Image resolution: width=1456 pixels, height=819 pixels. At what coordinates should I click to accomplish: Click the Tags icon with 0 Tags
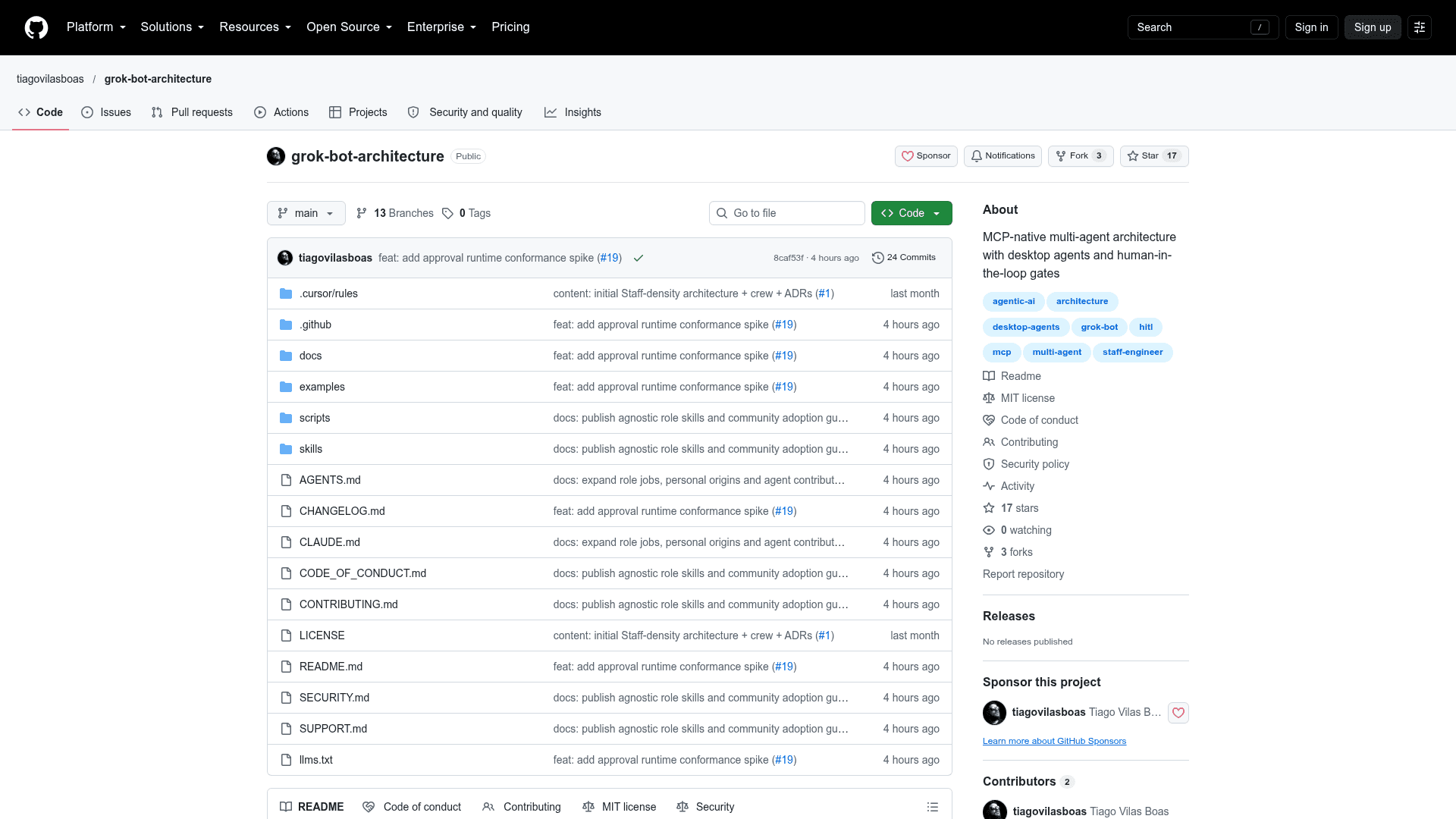tap(447, 213)
